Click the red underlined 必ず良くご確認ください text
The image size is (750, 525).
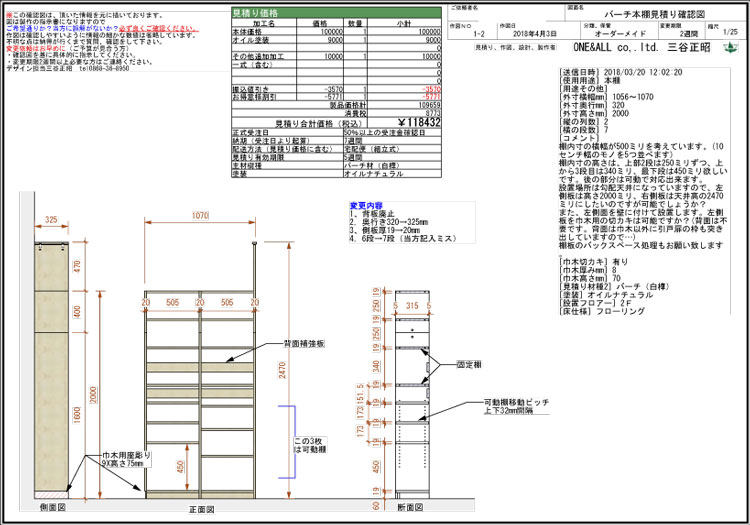[x=159, y=29]
